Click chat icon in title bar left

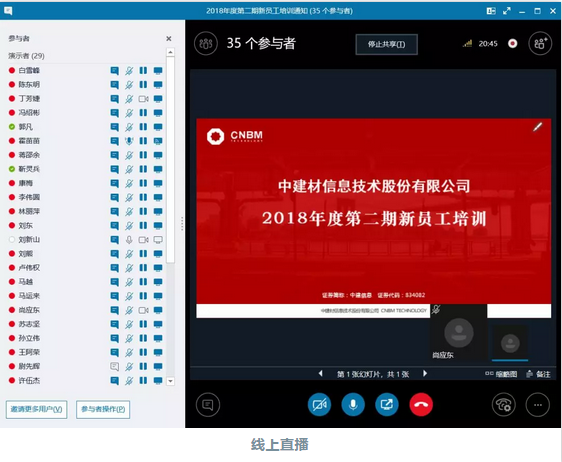[8, 11]
